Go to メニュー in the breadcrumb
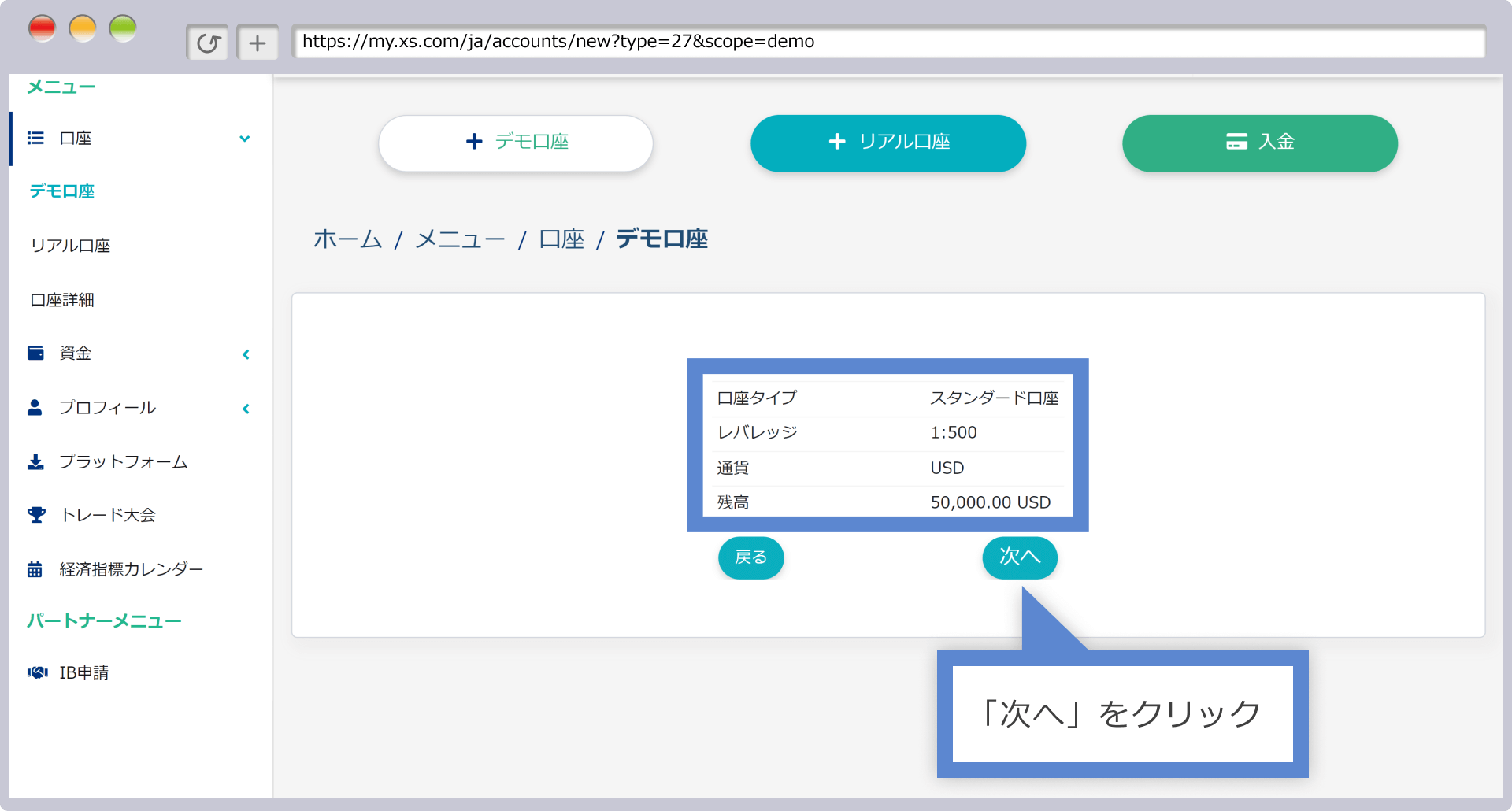The image size is (1512, 811). point(460,239)
